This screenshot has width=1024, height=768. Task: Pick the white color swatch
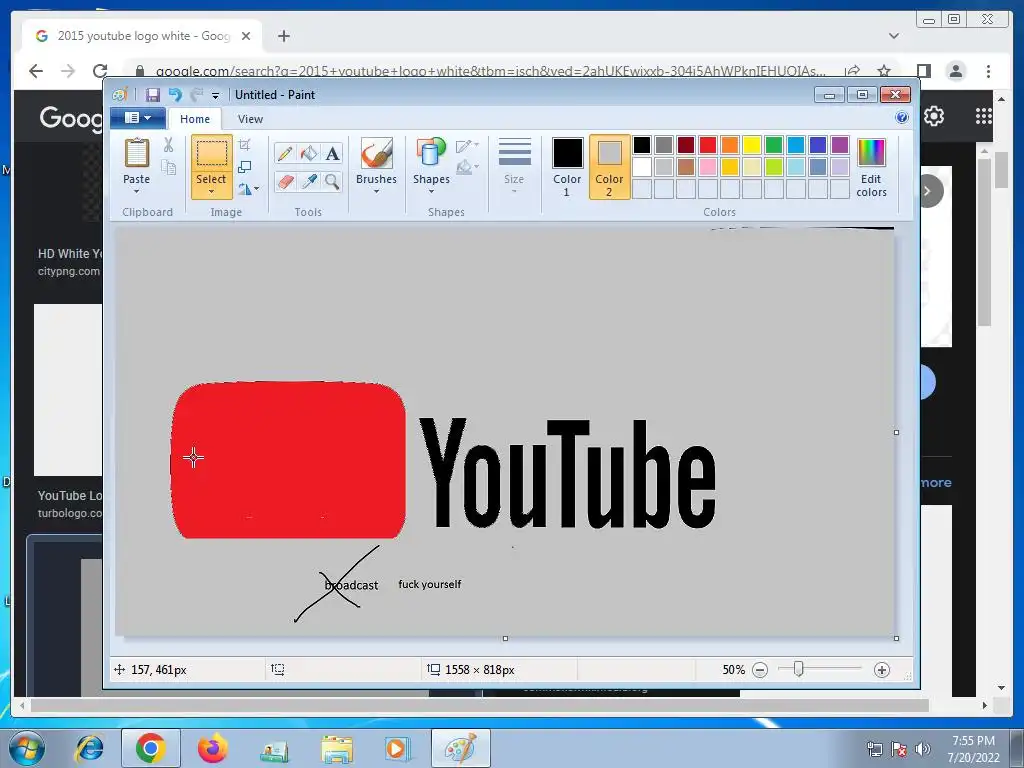(641, 167)
